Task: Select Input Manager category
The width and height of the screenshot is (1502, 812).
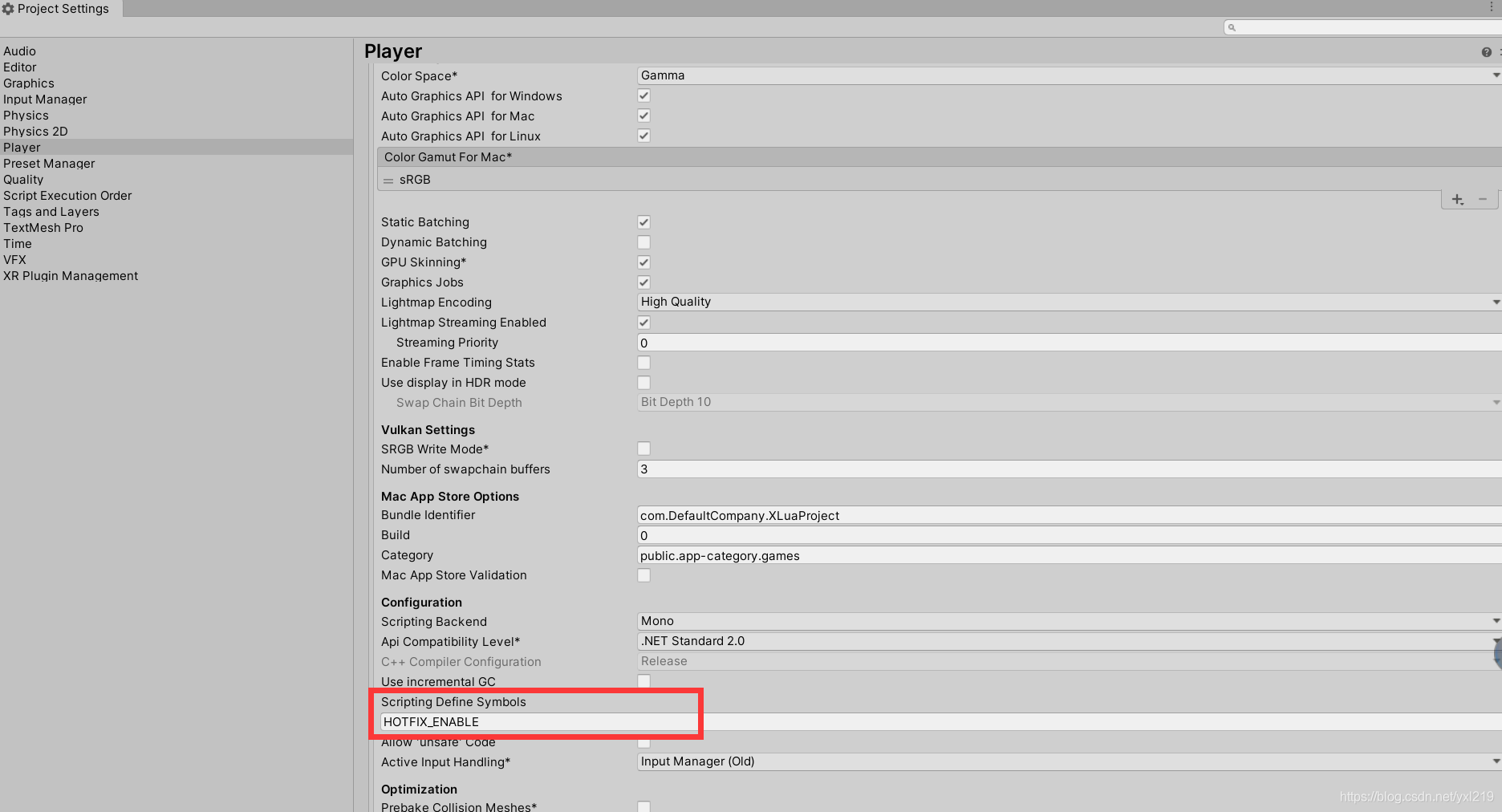Action: (x=177, y=99)
